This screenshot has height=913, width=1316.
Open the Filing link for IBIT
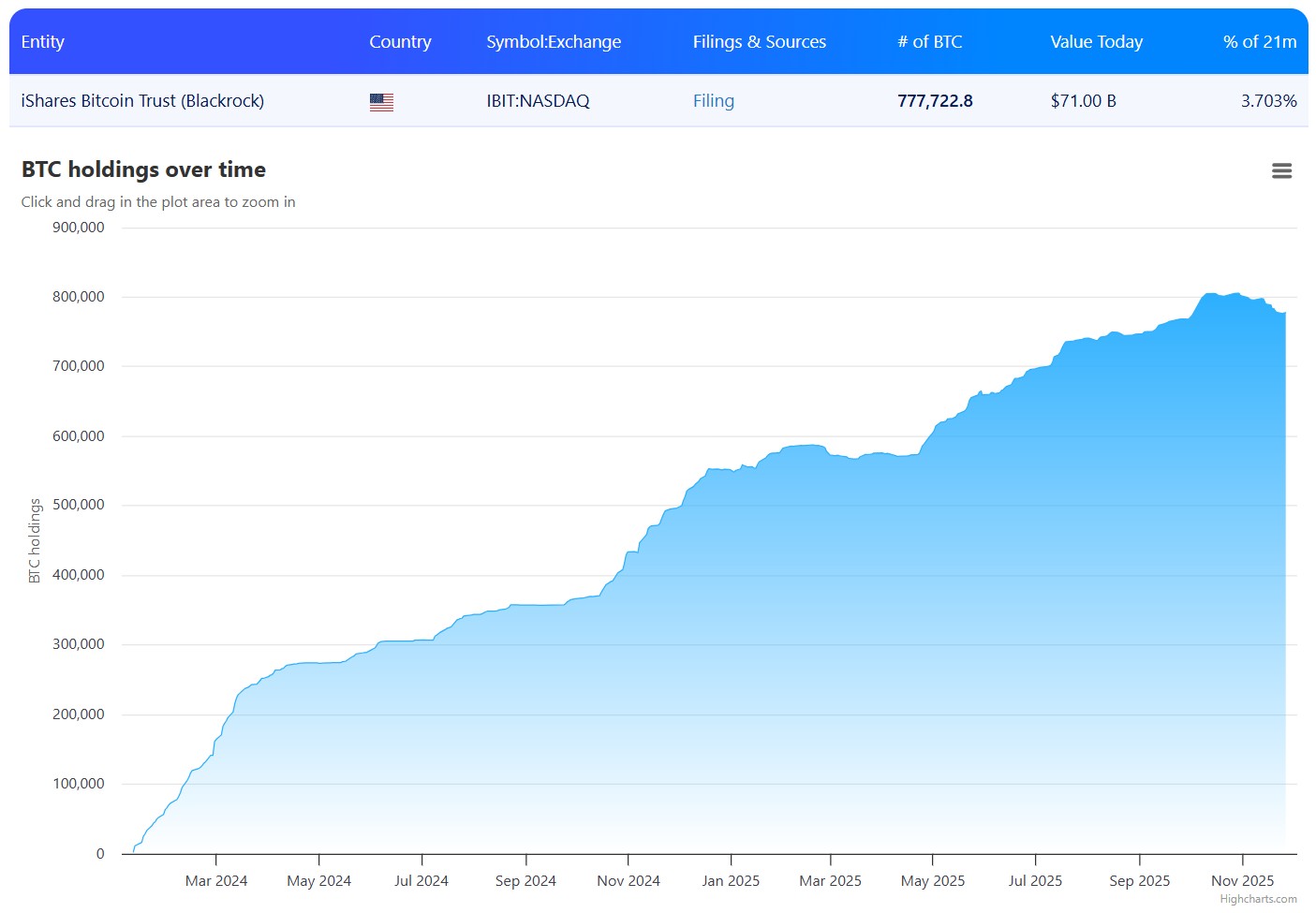pos(713,101)
